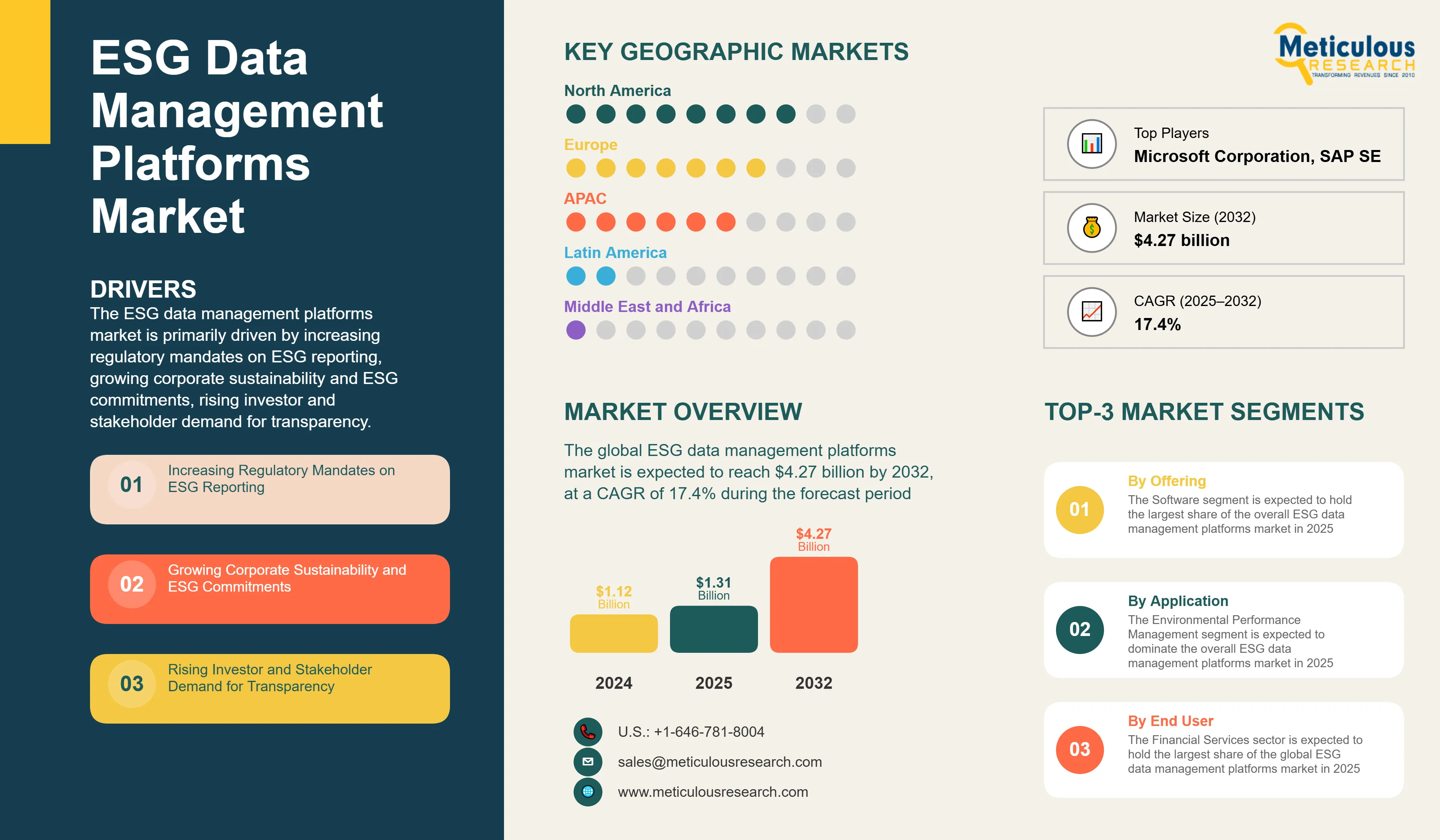Click the green 2025 bar in chart

(x=714, y=629)
